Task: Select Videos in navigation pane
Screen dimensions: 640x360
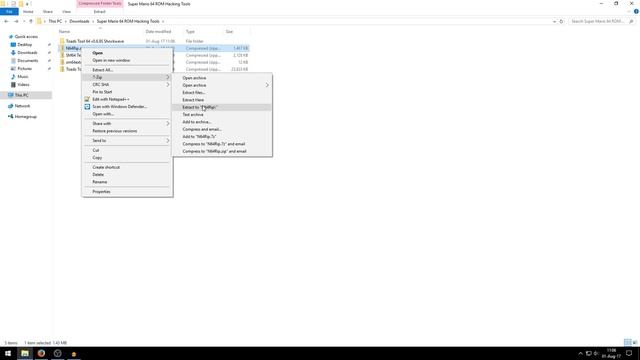Action: (23, 84)
